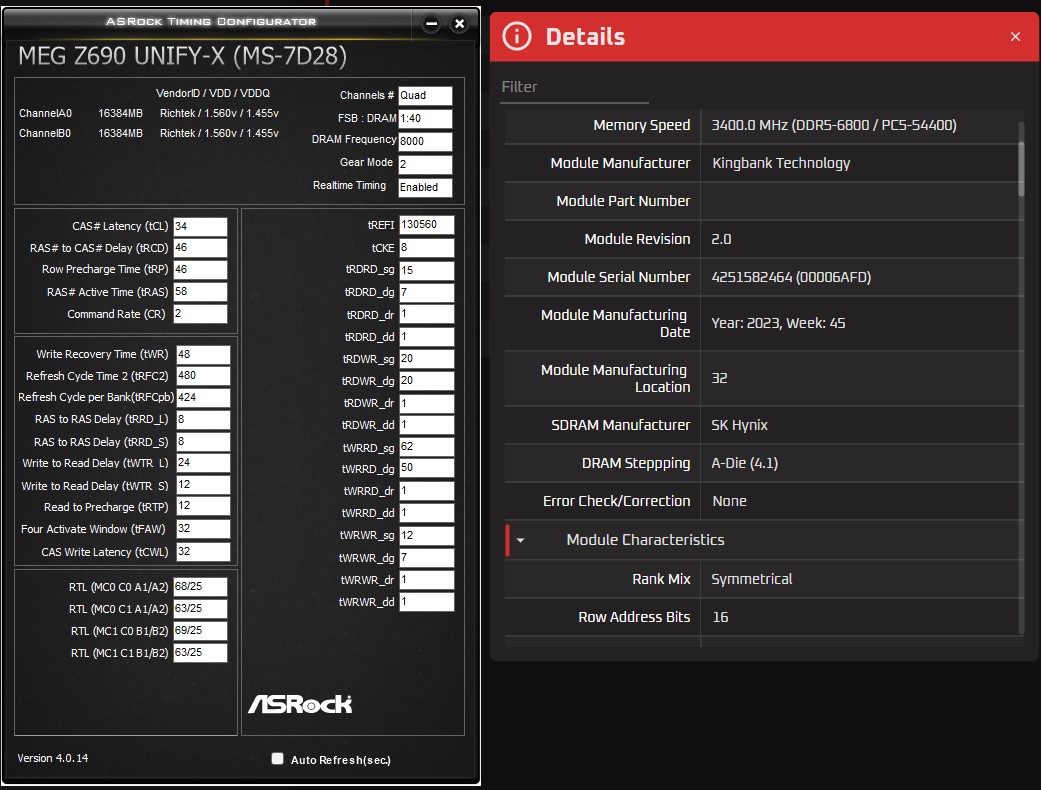
Task: Click the Row Precharge Time (tRP) field
Action: 200,270
